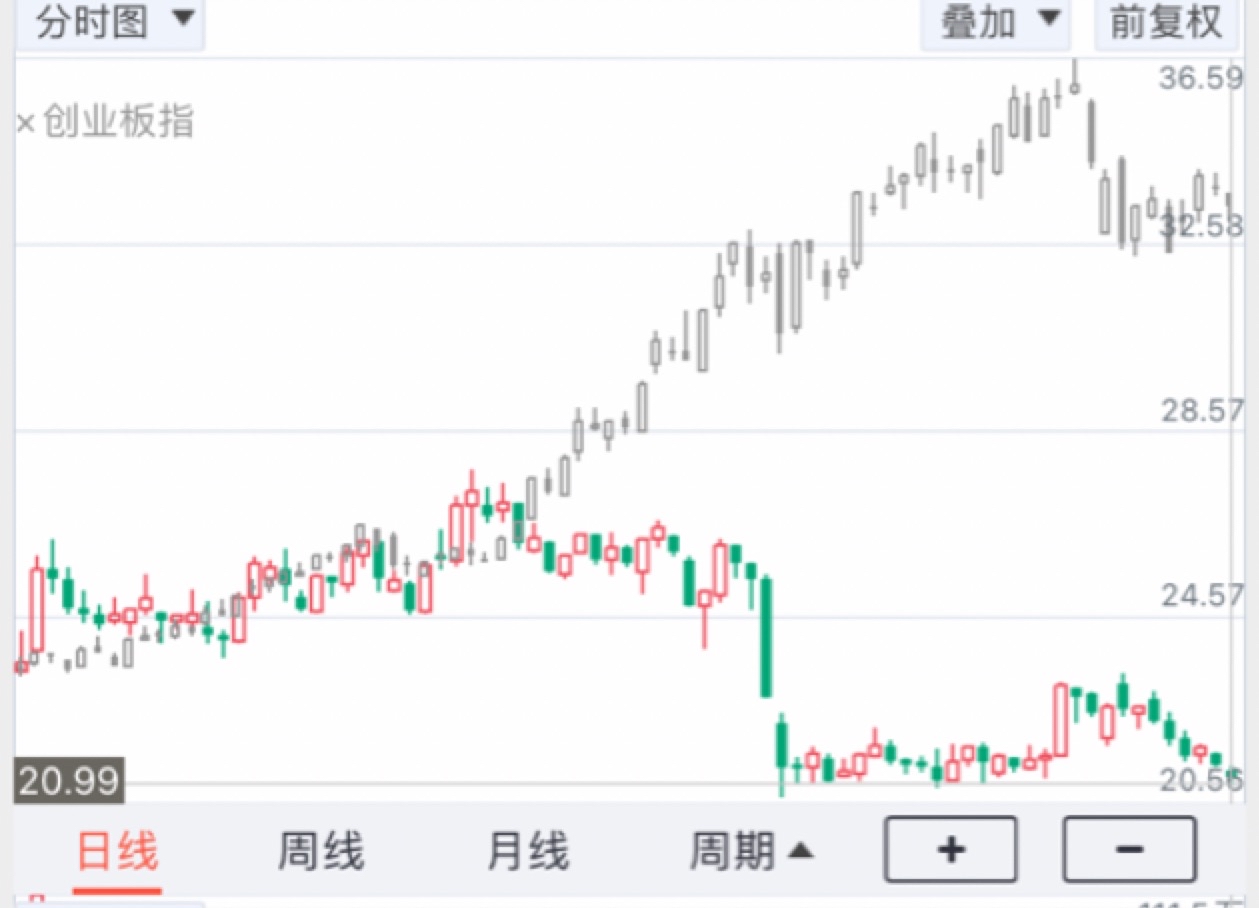Select the 日线 daily tab
The height and width of the screenshot is (908, 1259).
(x=118, y=853)
